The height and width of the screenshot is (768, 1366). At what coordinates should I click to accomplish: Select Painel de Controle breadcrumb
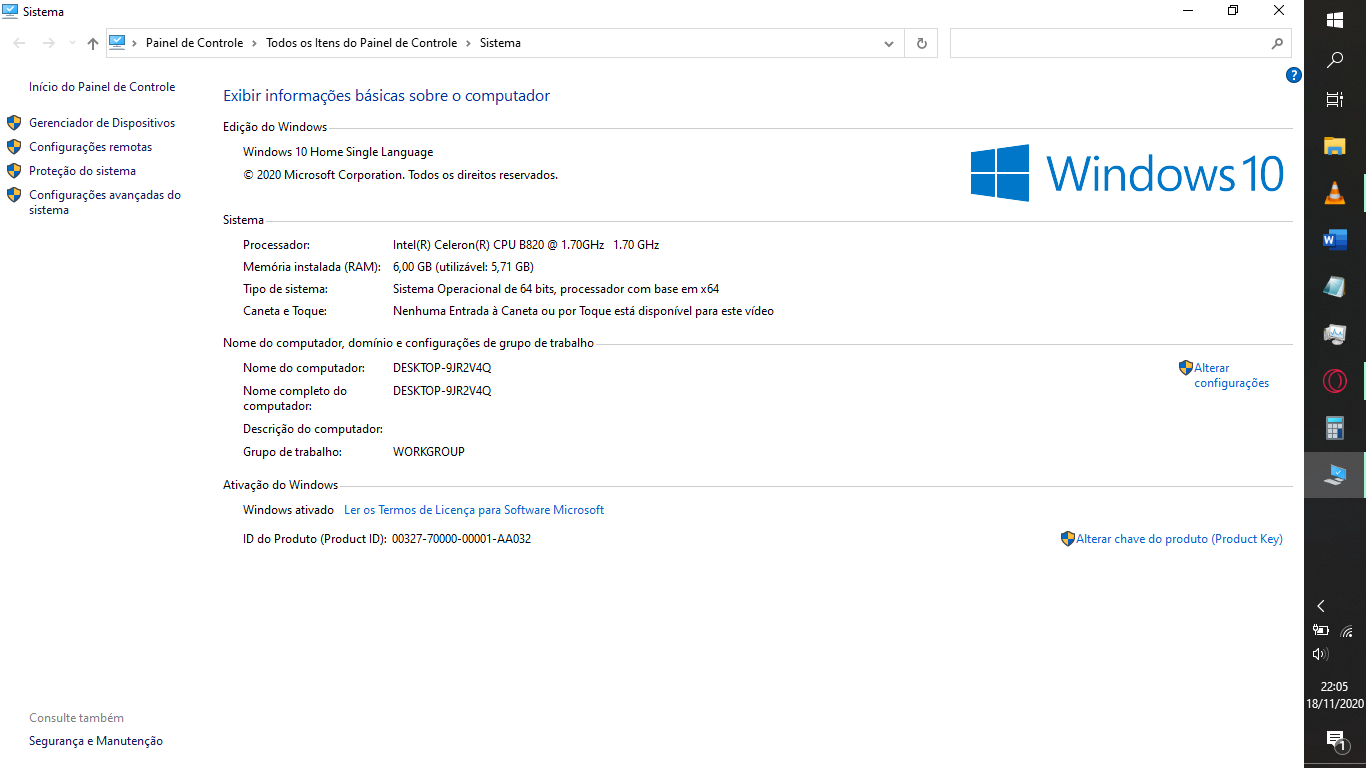(x=194, y=43)
